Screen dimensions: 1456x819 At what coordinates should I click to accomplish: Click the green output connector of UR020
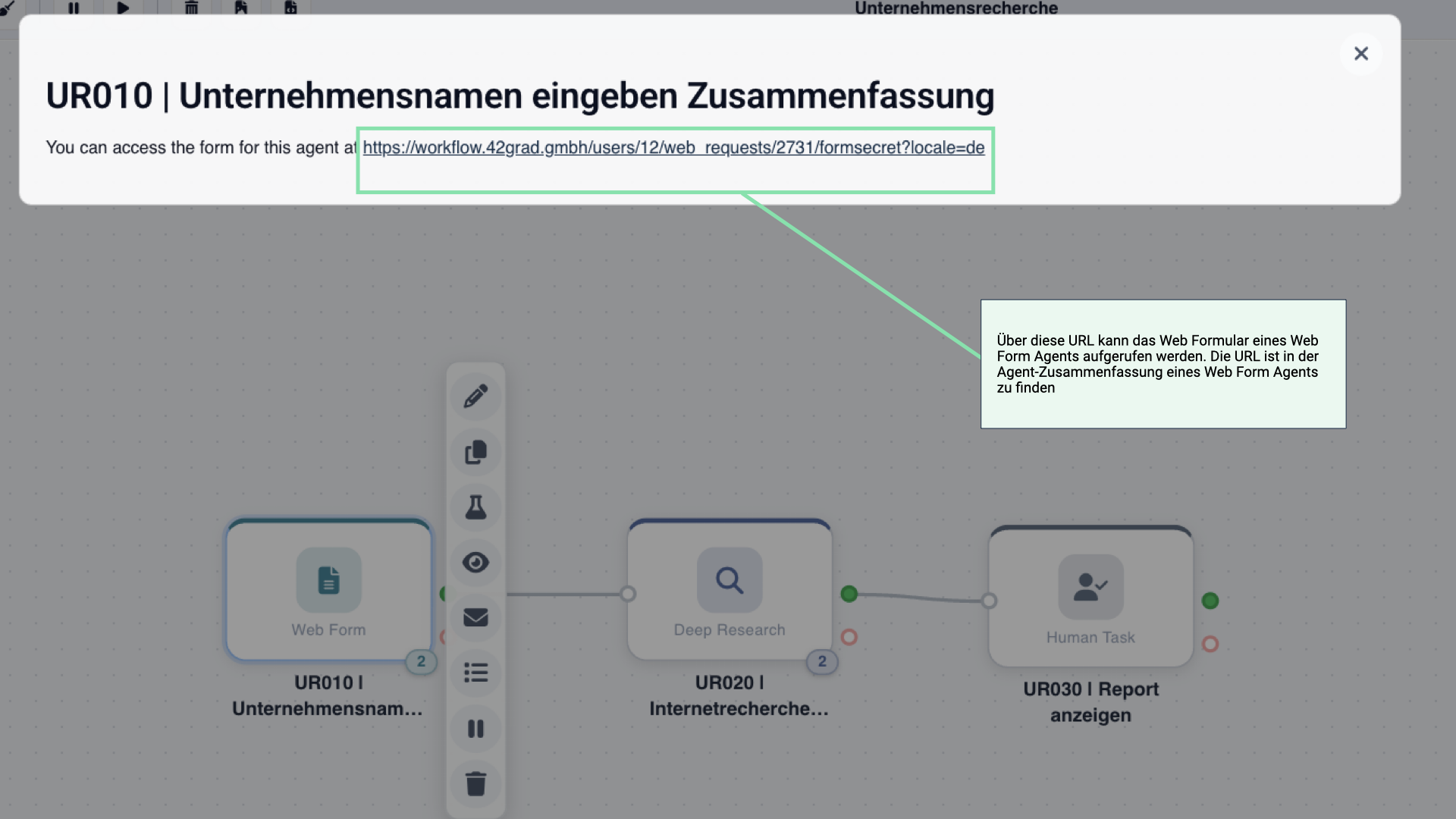point(849,595)
